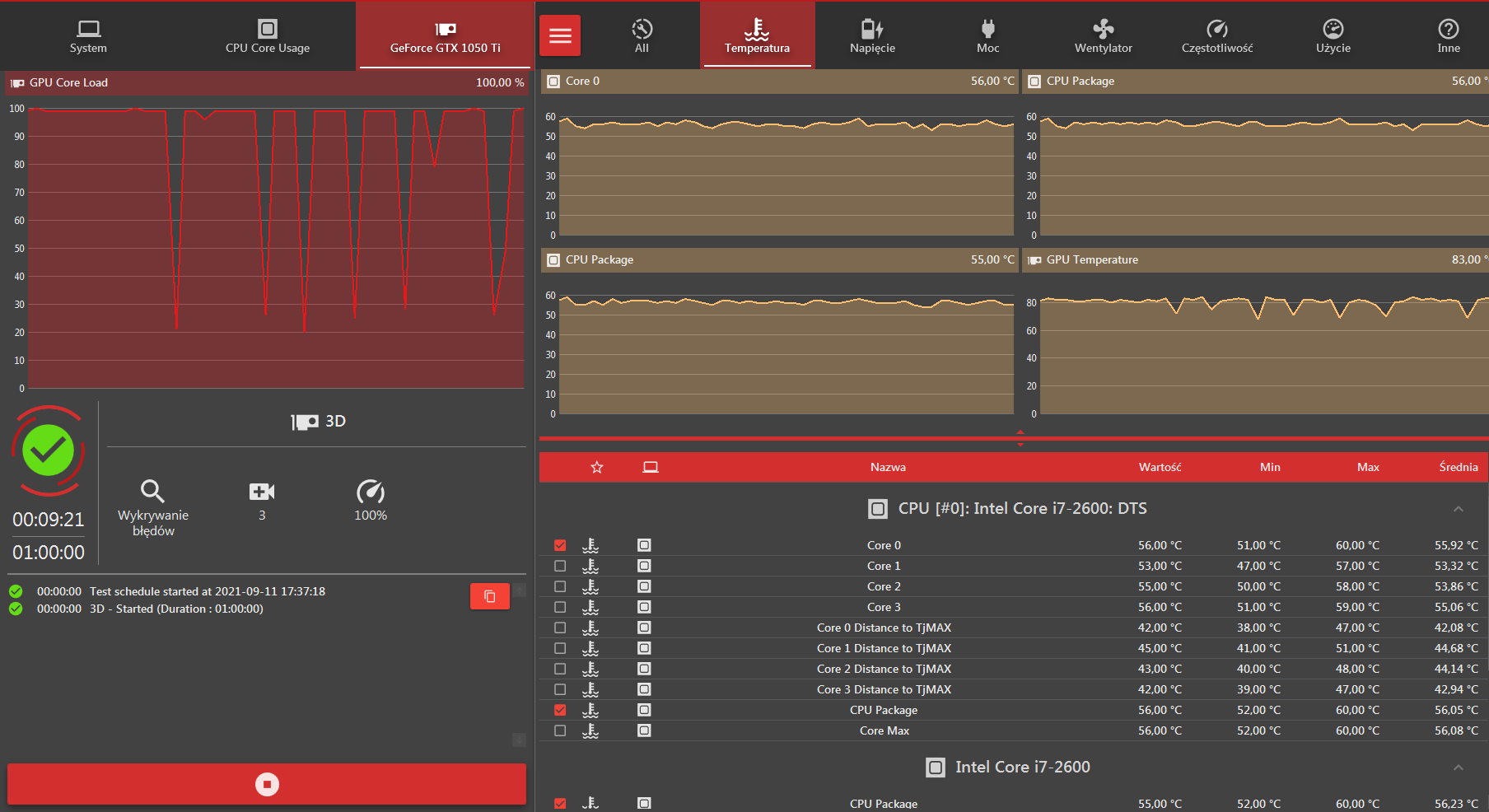1489x812 pixels.
Task: Open the Wentylator fan tab
Action: pyautogui.click(x=1104, y=35)
